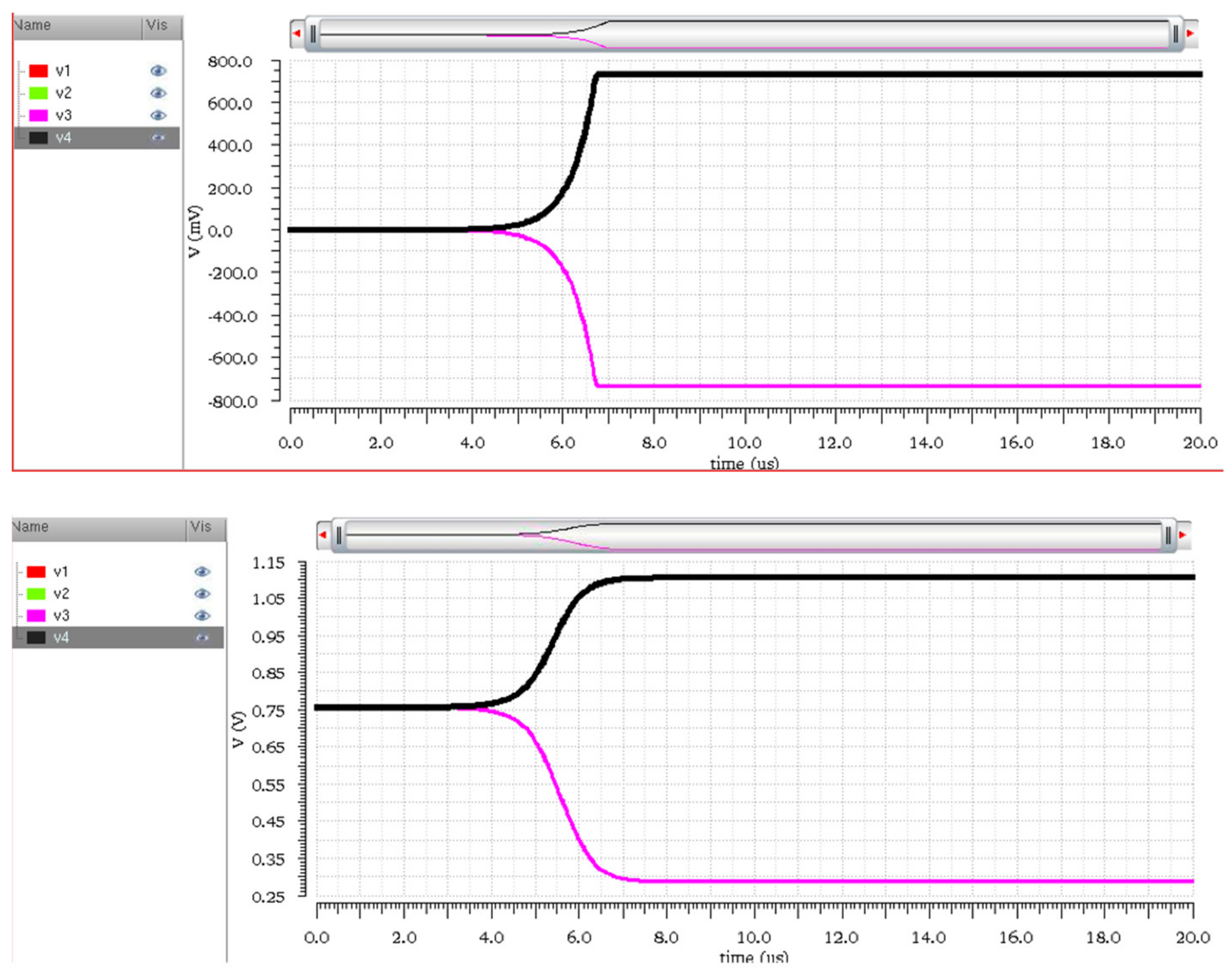Click green v2 color swatch in top legend
1232x969 pixels.
[39, 93]
